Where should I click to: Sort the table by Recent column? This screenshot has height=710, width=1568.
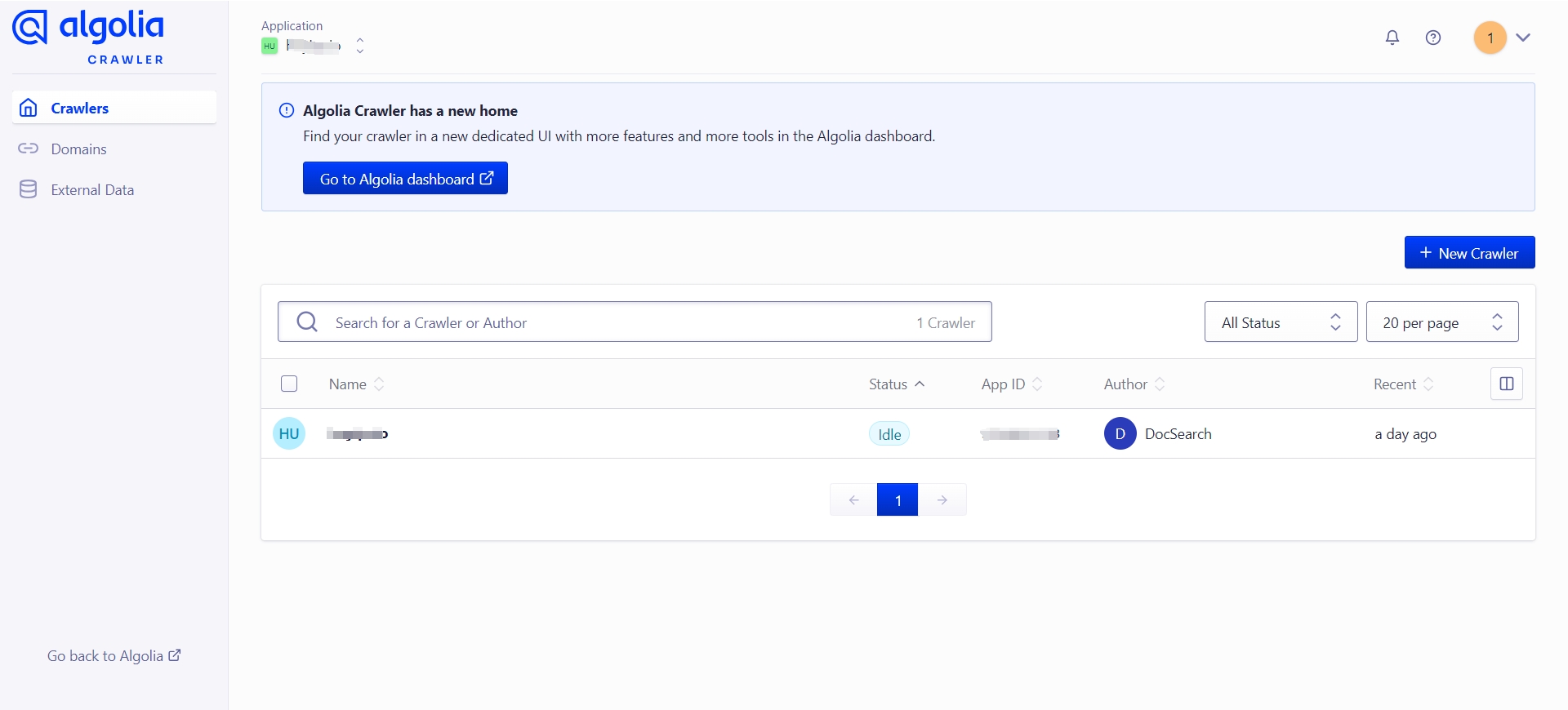tap(1403, 384)
